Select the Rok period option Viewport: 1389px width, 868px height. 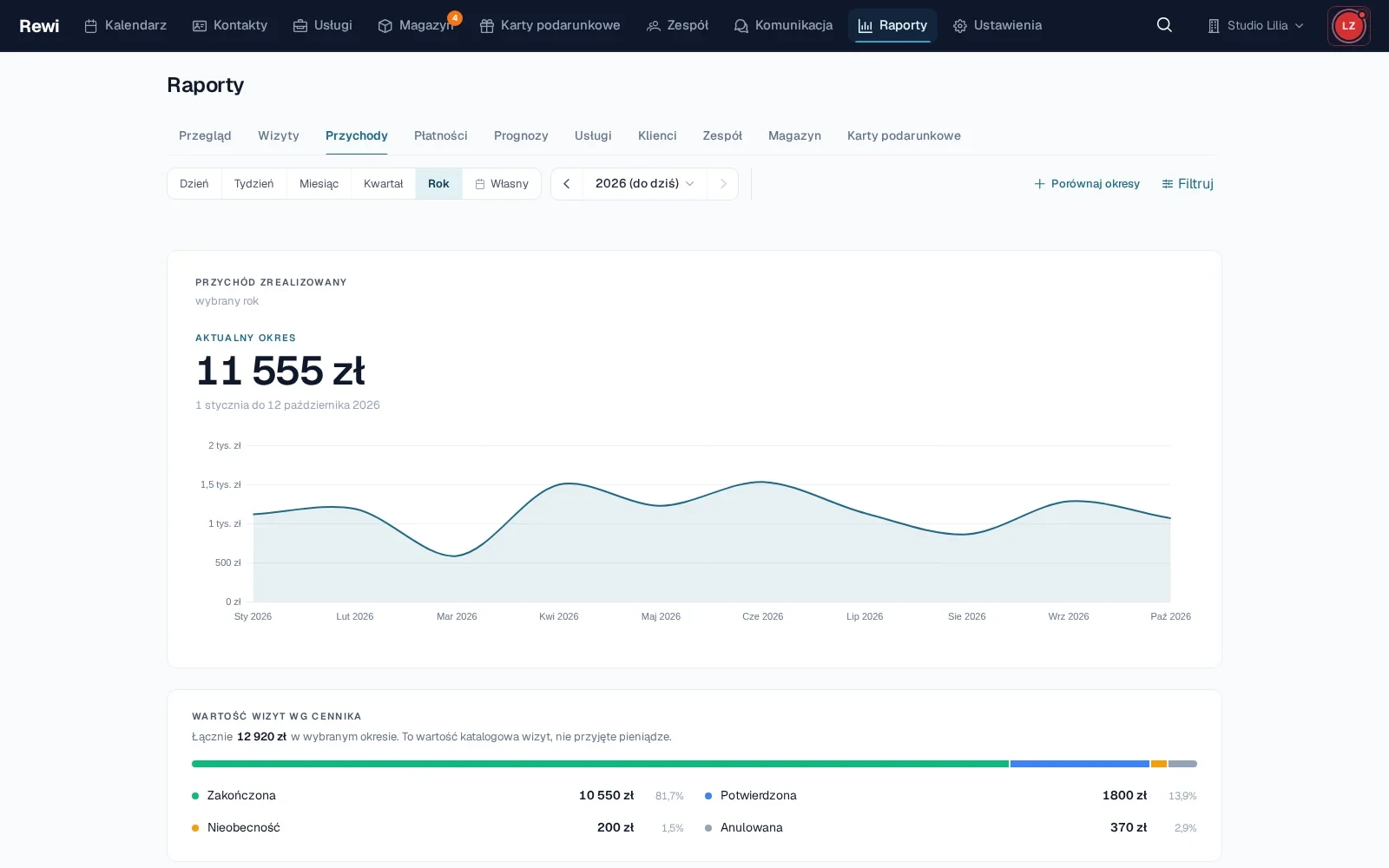point(438,184)
